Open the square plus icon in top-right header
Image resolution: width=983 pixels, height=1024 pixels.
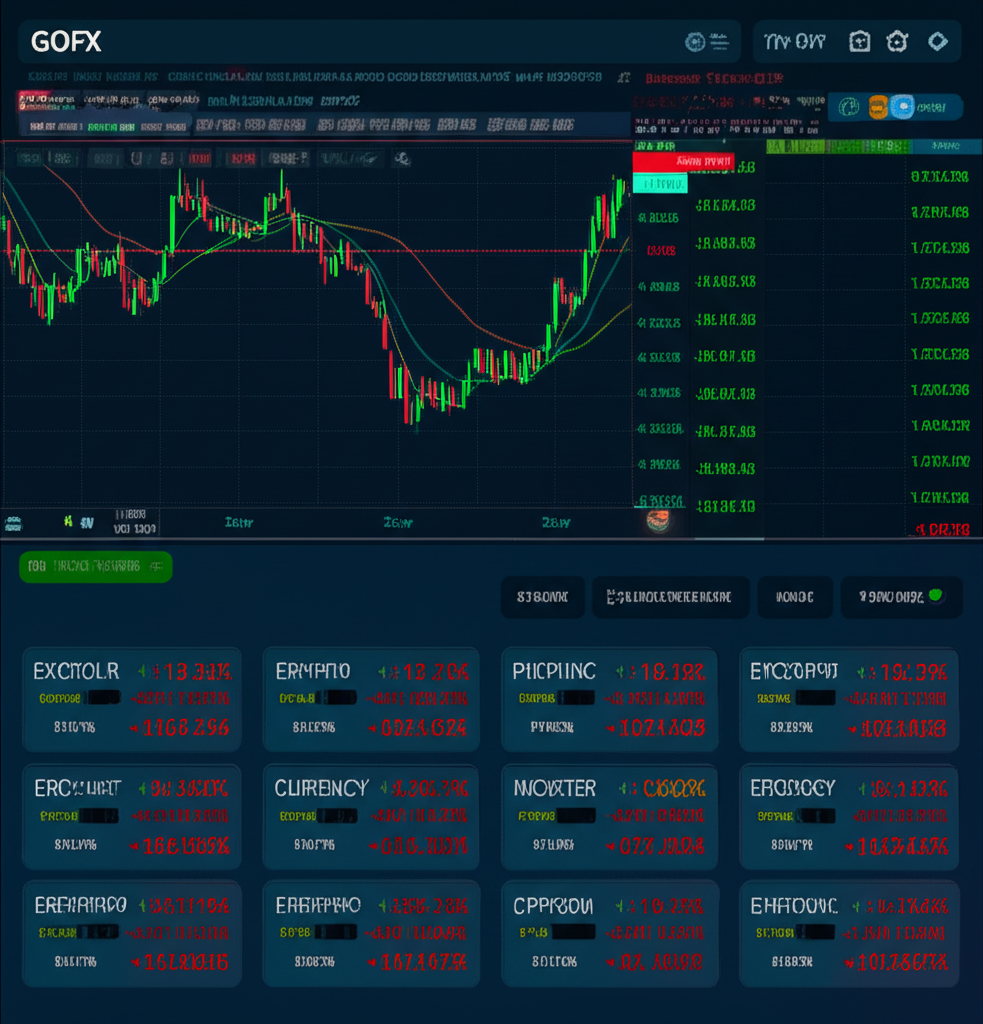859,41
